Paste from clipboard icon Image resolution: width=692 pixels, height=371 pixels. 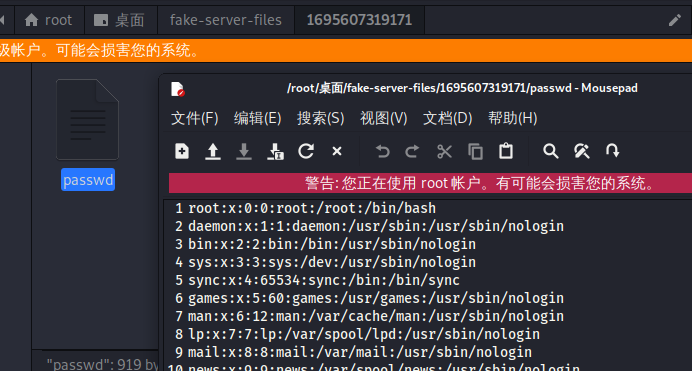pyautogui.click(x=506, y=151)
